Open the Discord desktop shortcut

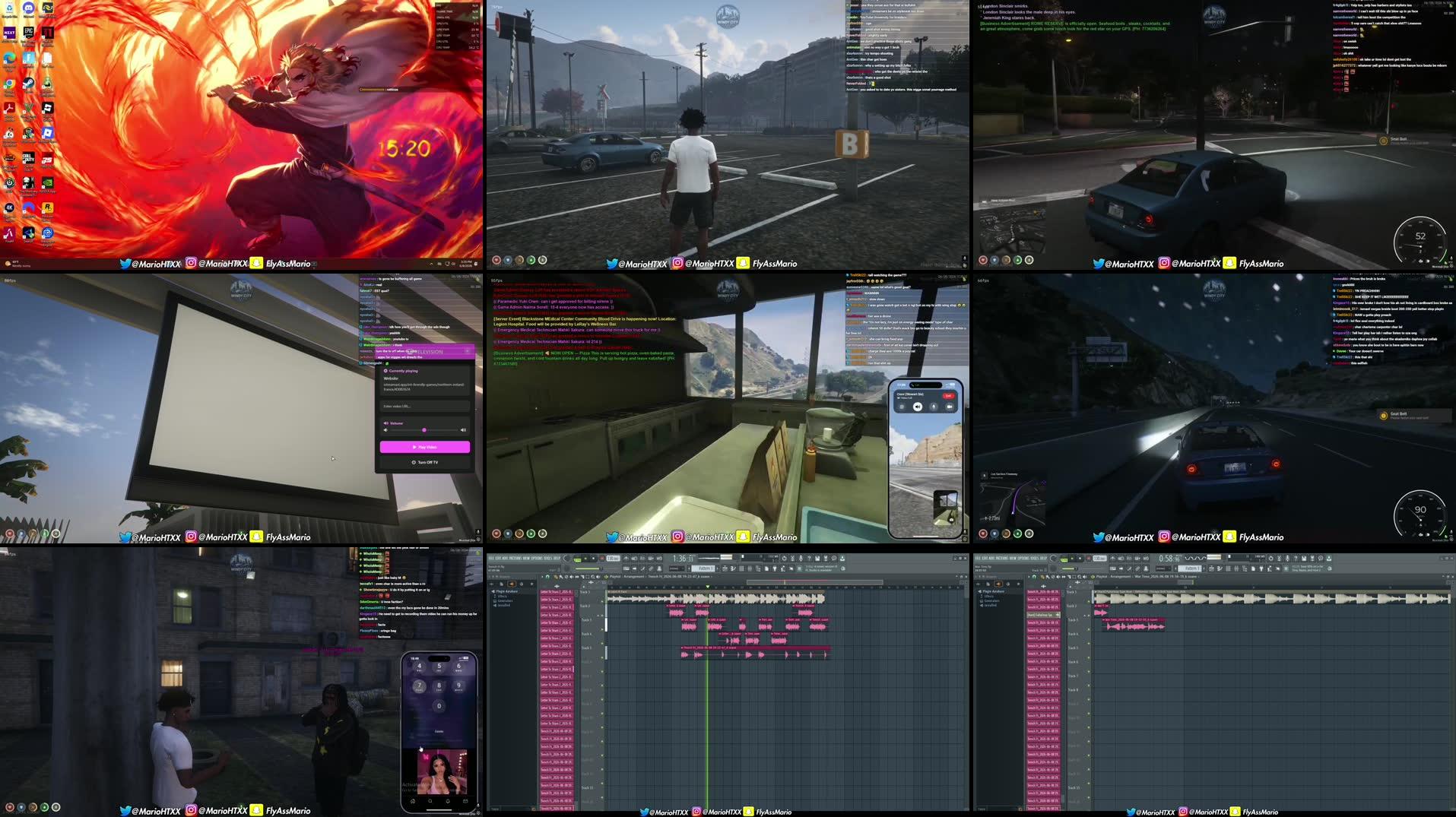click(29, 8)
